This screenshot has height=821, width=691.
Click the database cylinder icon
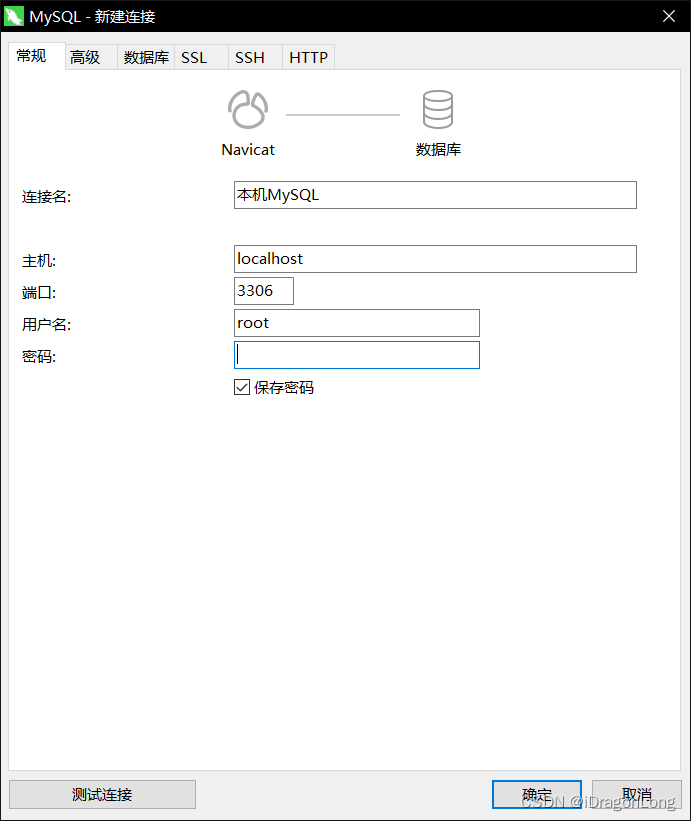pyautogui.click(x=438, y=109)
